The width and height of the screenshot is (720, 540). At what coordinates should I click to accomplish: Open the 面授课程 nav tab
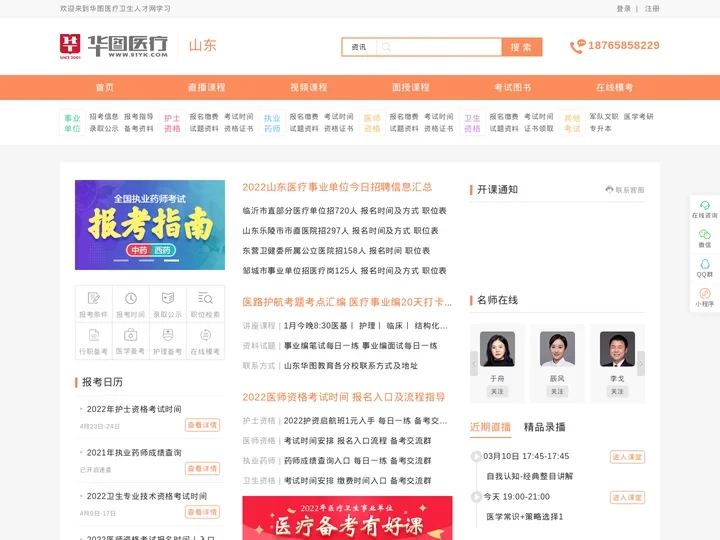pos(411,87)
